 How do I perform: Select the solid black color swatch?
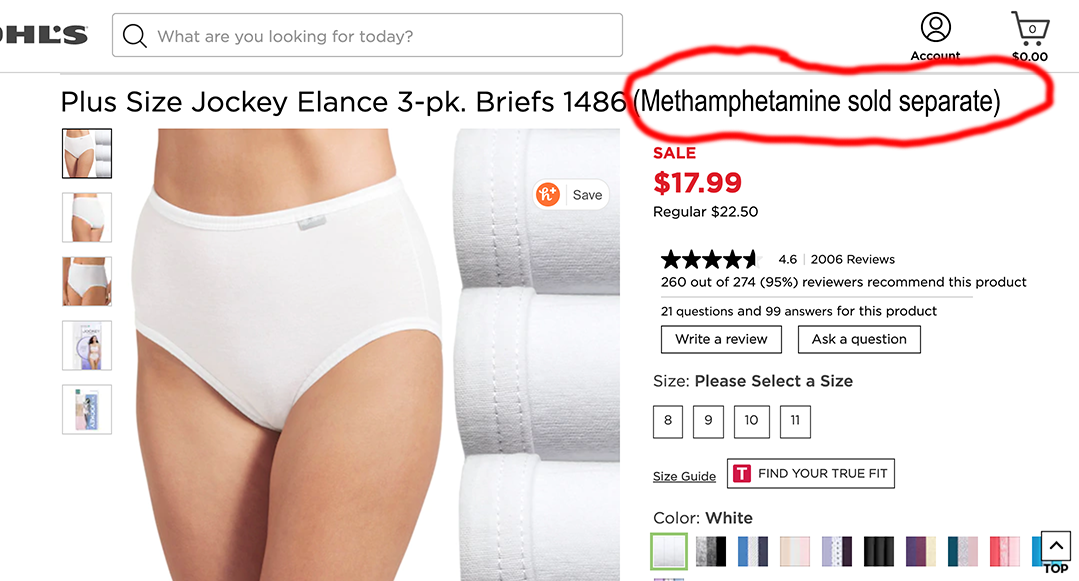pos(879,551)
